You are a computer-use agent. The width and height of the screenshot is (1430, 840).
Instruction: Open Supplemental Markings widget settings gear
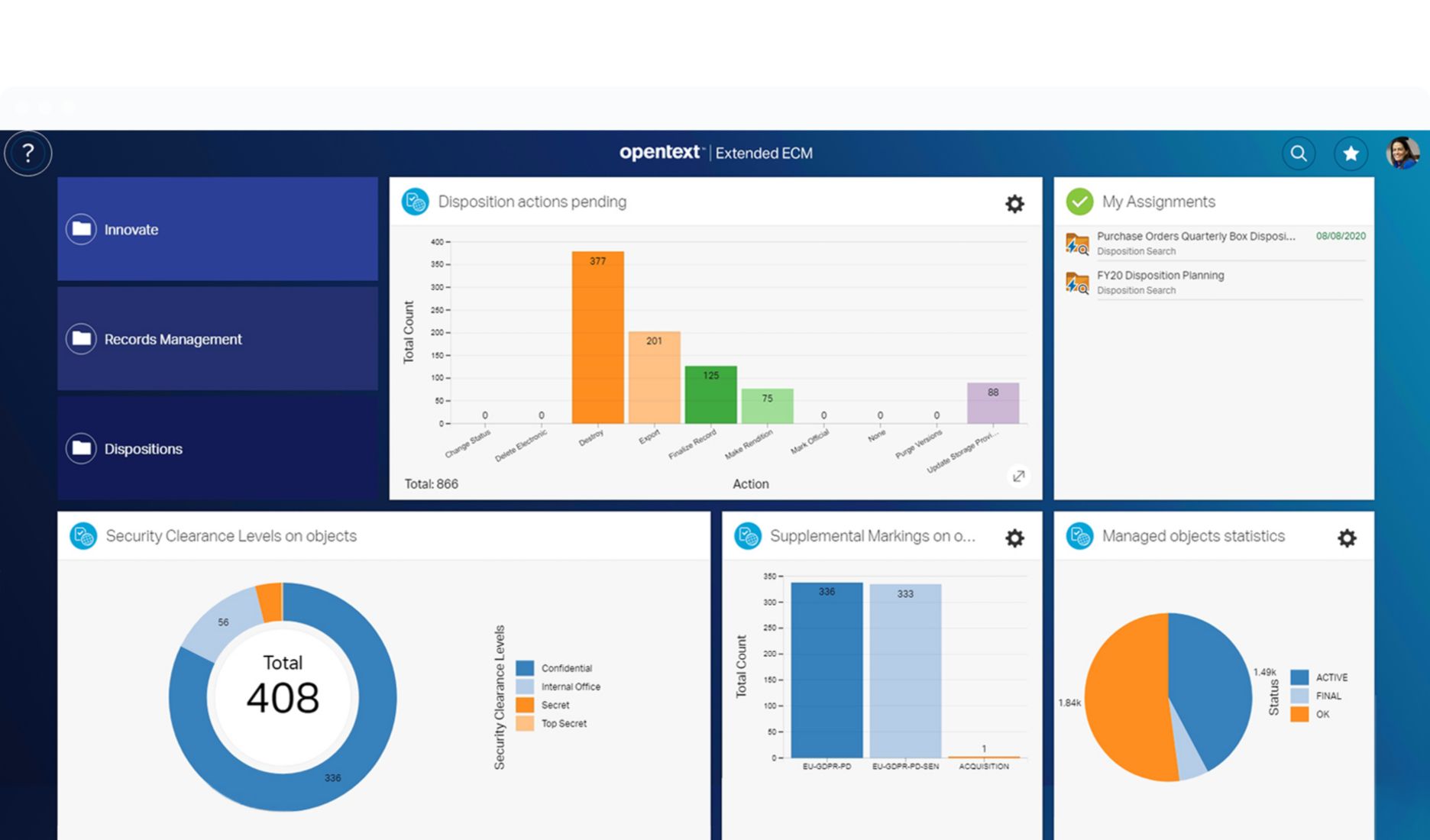(1014, 538)
